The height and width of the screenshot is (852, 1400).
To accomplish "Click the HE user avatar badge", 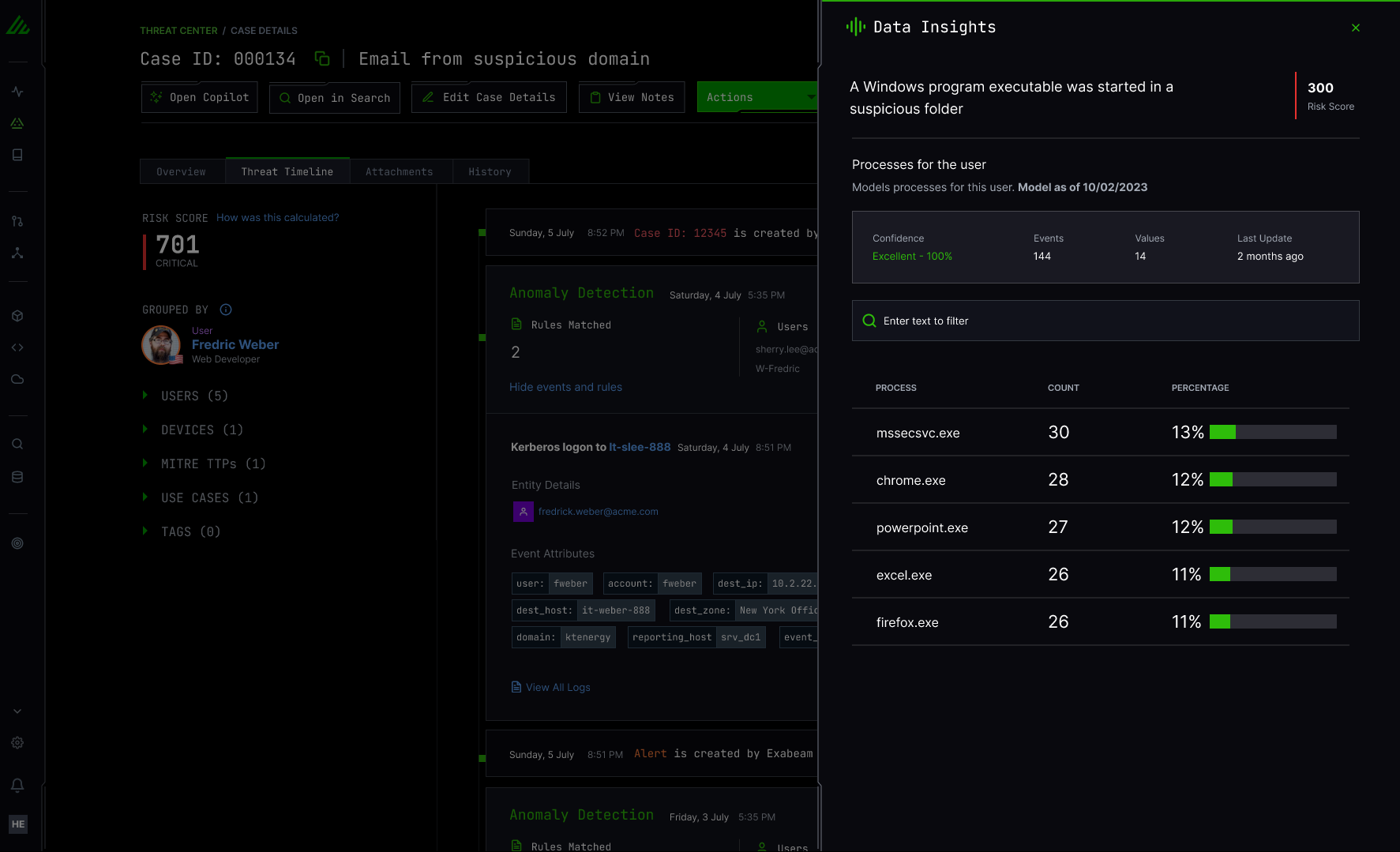I will coord(17,824).
